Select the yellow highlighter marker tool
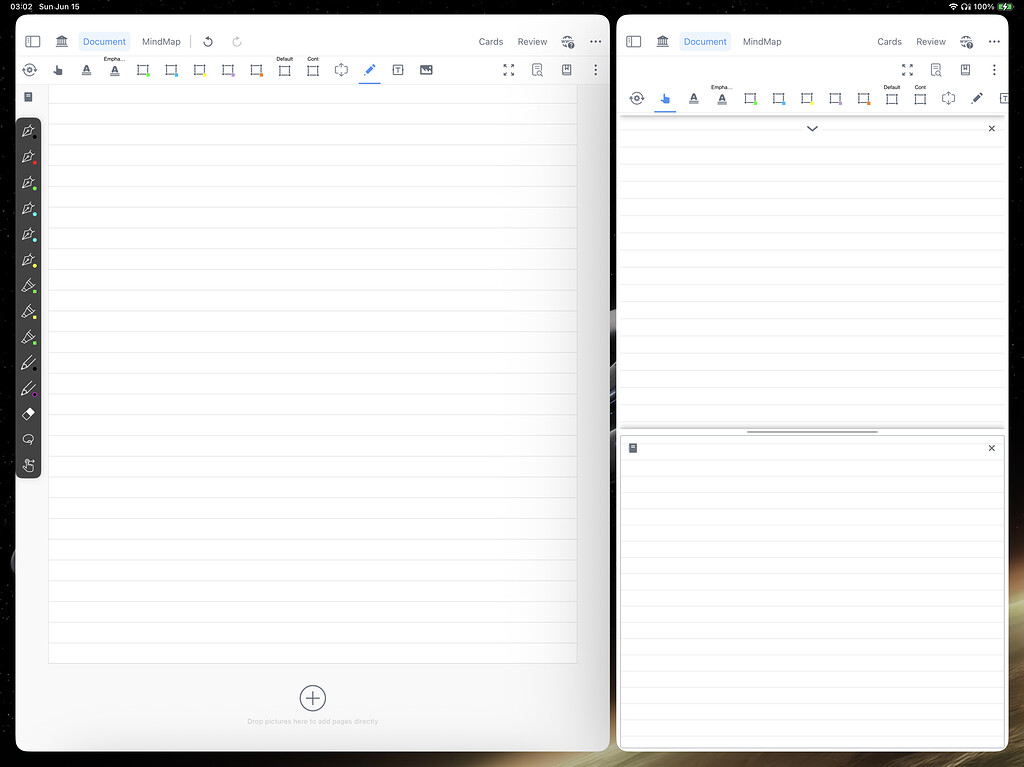The image size is (1024, 767). pos(29,311)
